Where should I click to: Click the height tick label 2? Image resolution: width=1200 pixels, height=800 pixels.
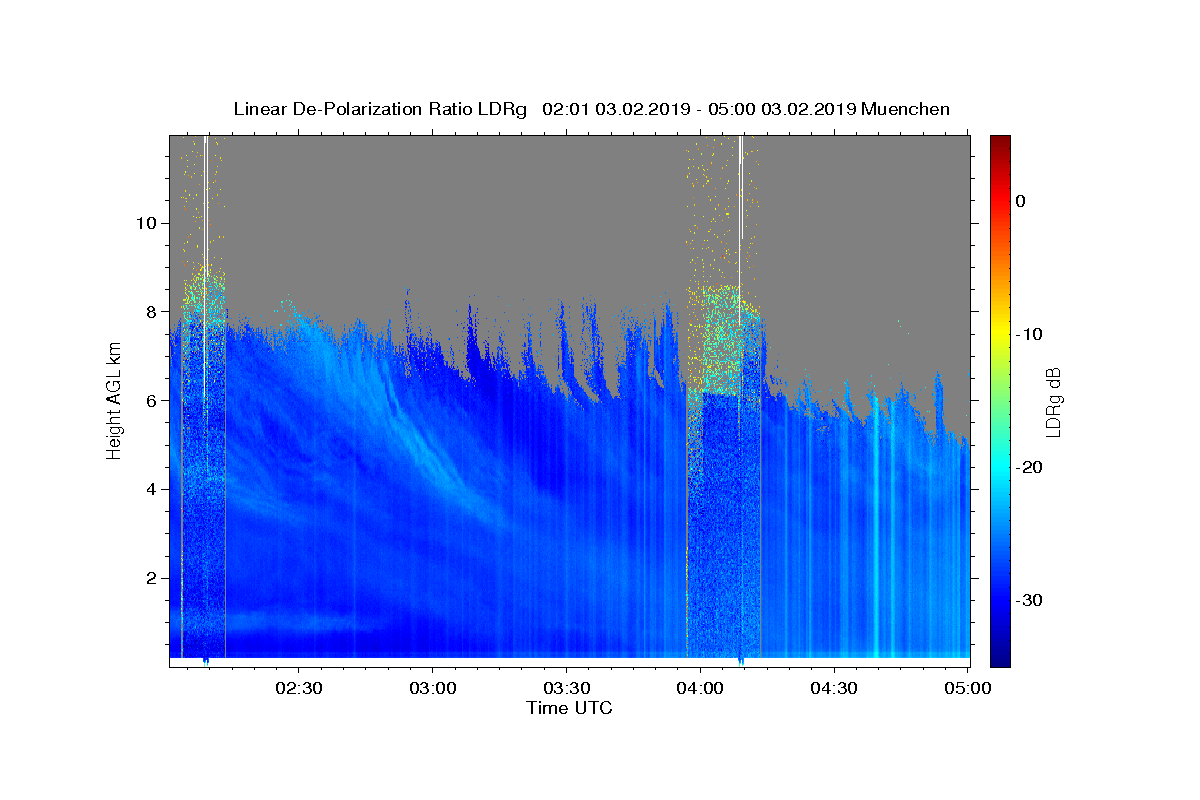coord(153,578)
